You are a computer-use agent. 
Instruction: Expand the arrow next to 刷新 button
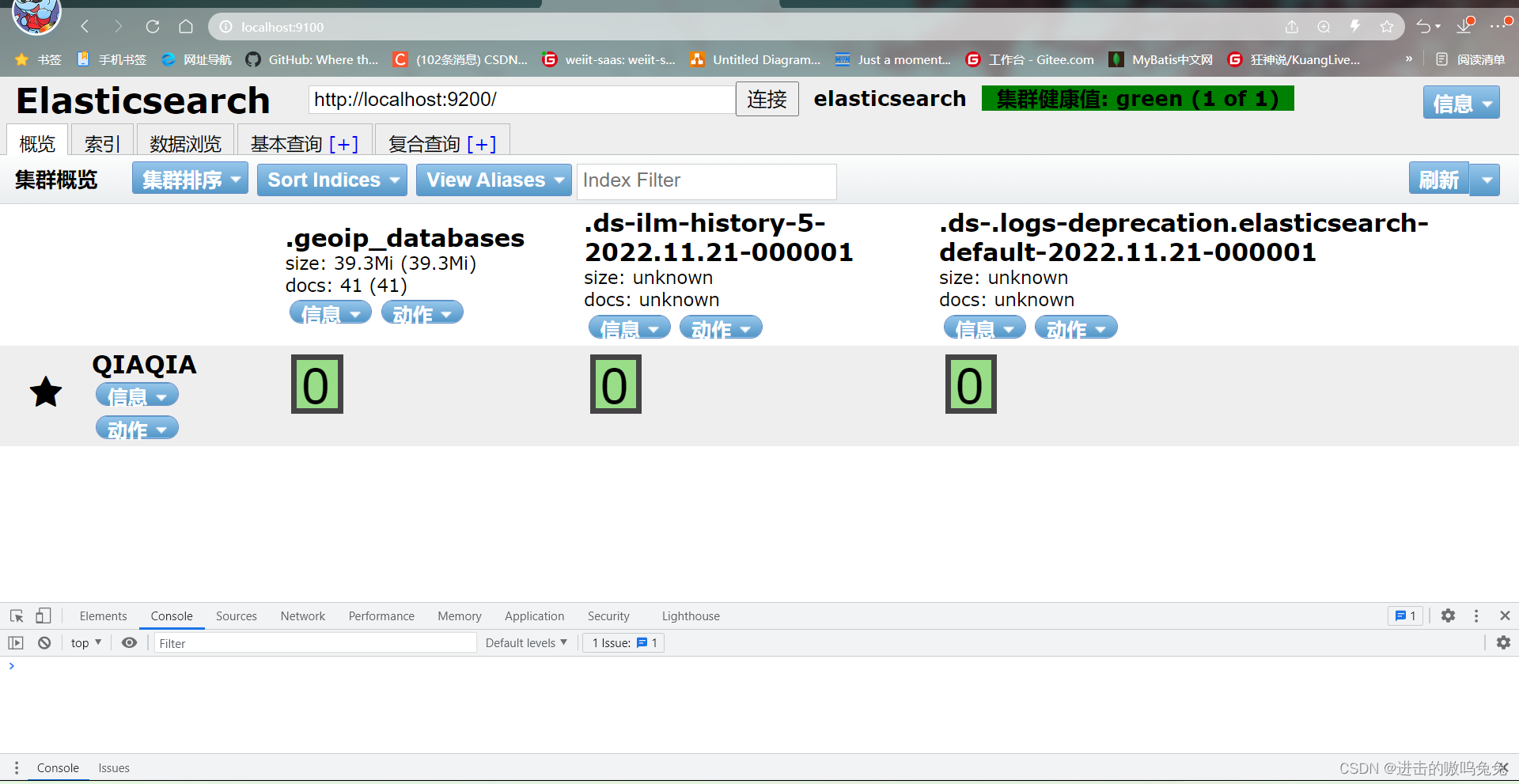1486,180
